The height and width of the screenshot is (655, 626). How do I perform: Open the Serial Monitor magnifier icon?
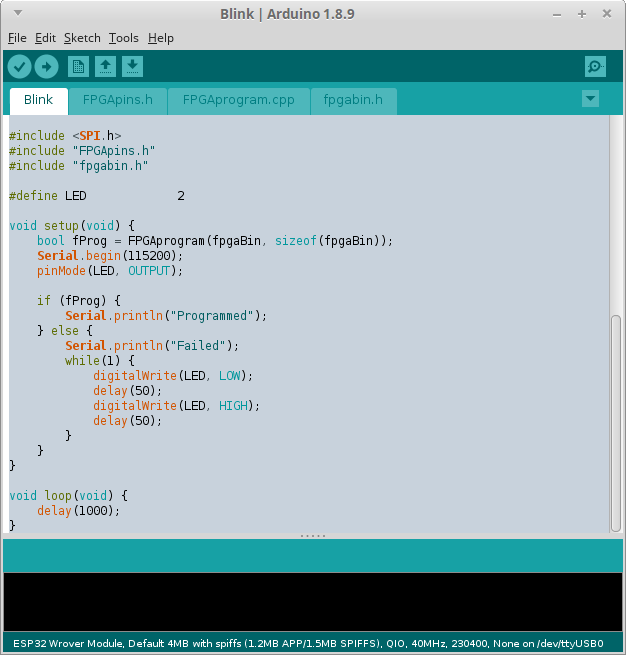(595, 66)
